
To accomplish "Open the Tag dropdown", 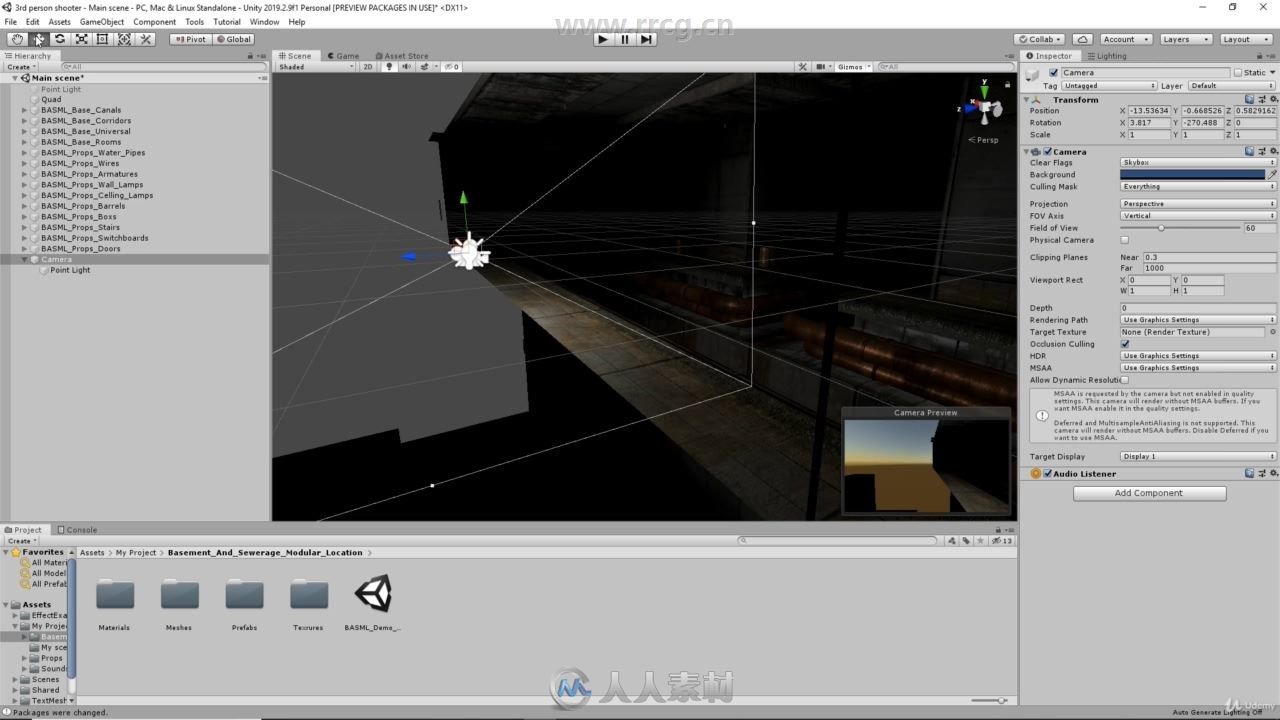I will click(x=1109, y=86).
